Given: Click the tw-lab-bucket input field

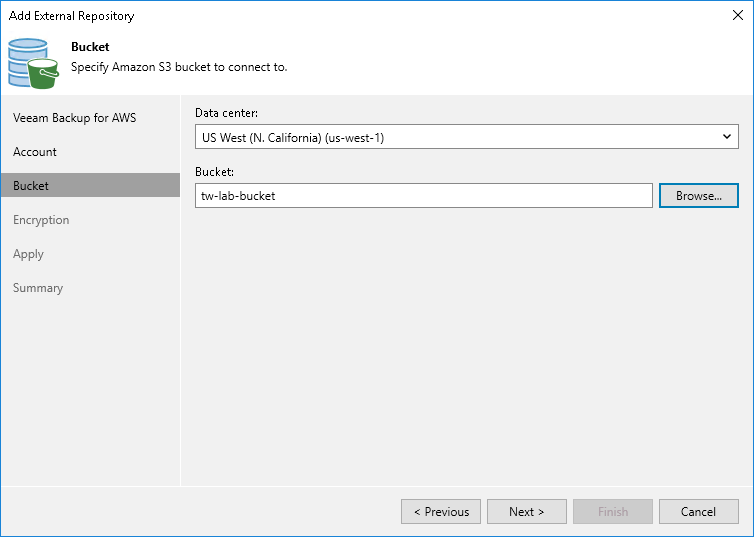Looking at the screenshot, I should (424, 196).
